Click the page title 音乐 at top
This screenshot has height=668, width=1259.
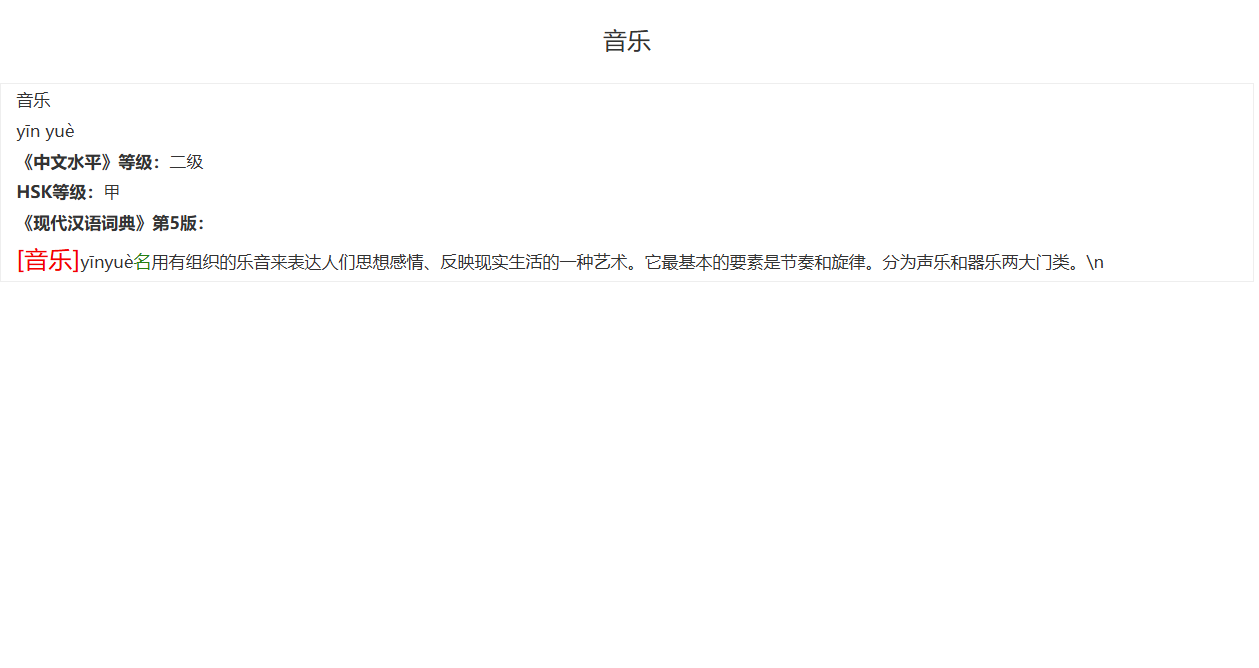(x=627, y=41)
